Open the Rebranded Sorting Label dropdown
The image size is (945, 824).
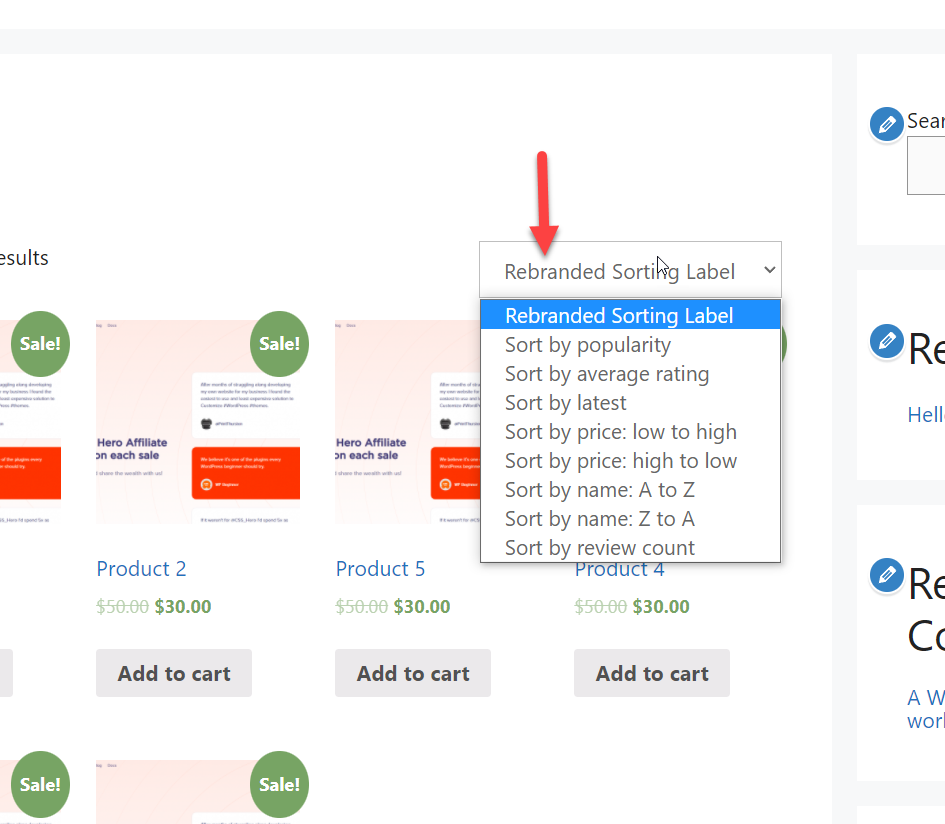[630, 269]
